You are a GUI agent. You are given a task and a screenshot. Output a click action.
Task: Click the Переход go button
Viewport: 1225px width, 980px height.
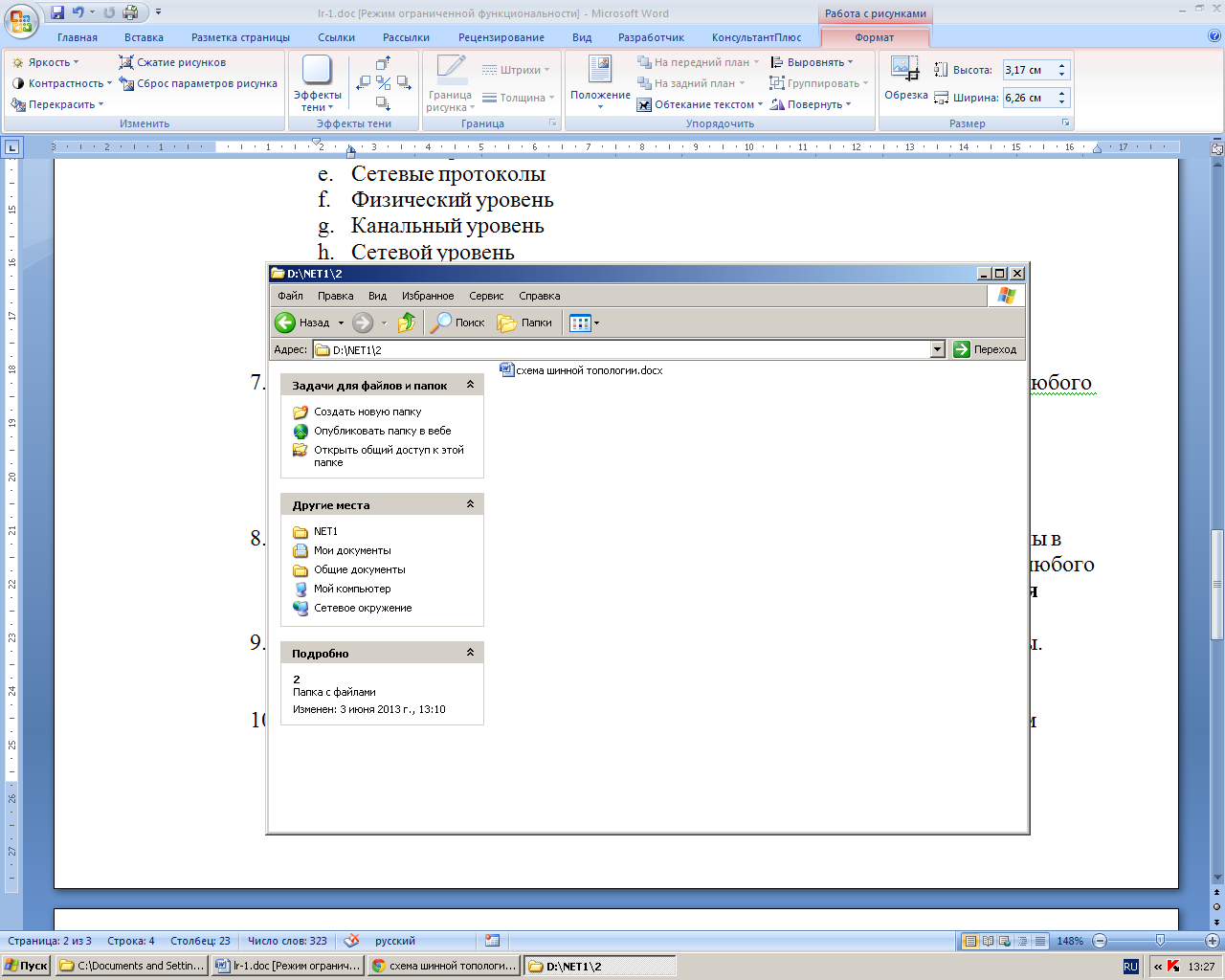click(986, 349)
